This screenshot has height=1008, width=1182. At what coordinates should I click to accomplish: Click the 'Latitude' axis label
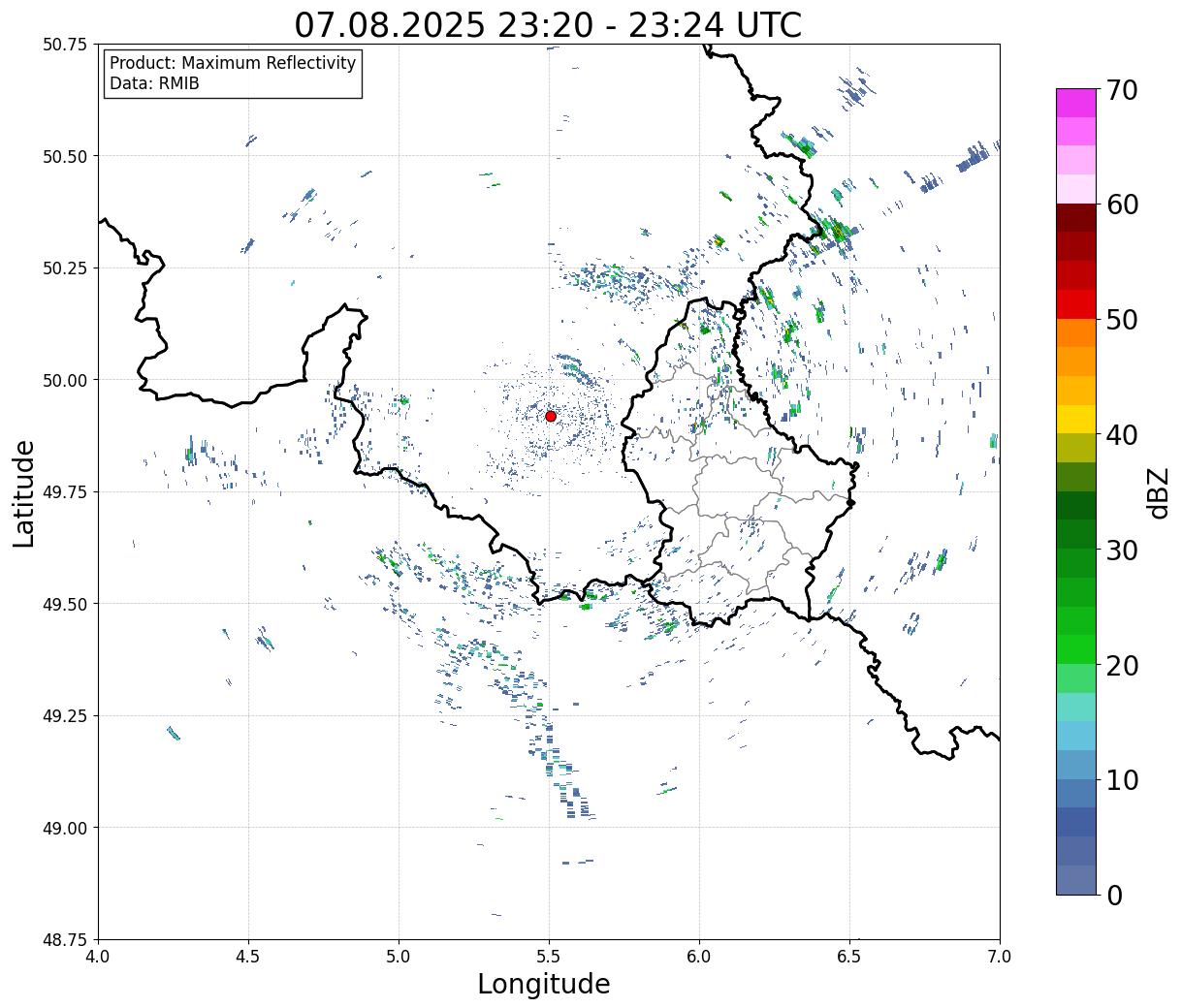coord(24,493)
